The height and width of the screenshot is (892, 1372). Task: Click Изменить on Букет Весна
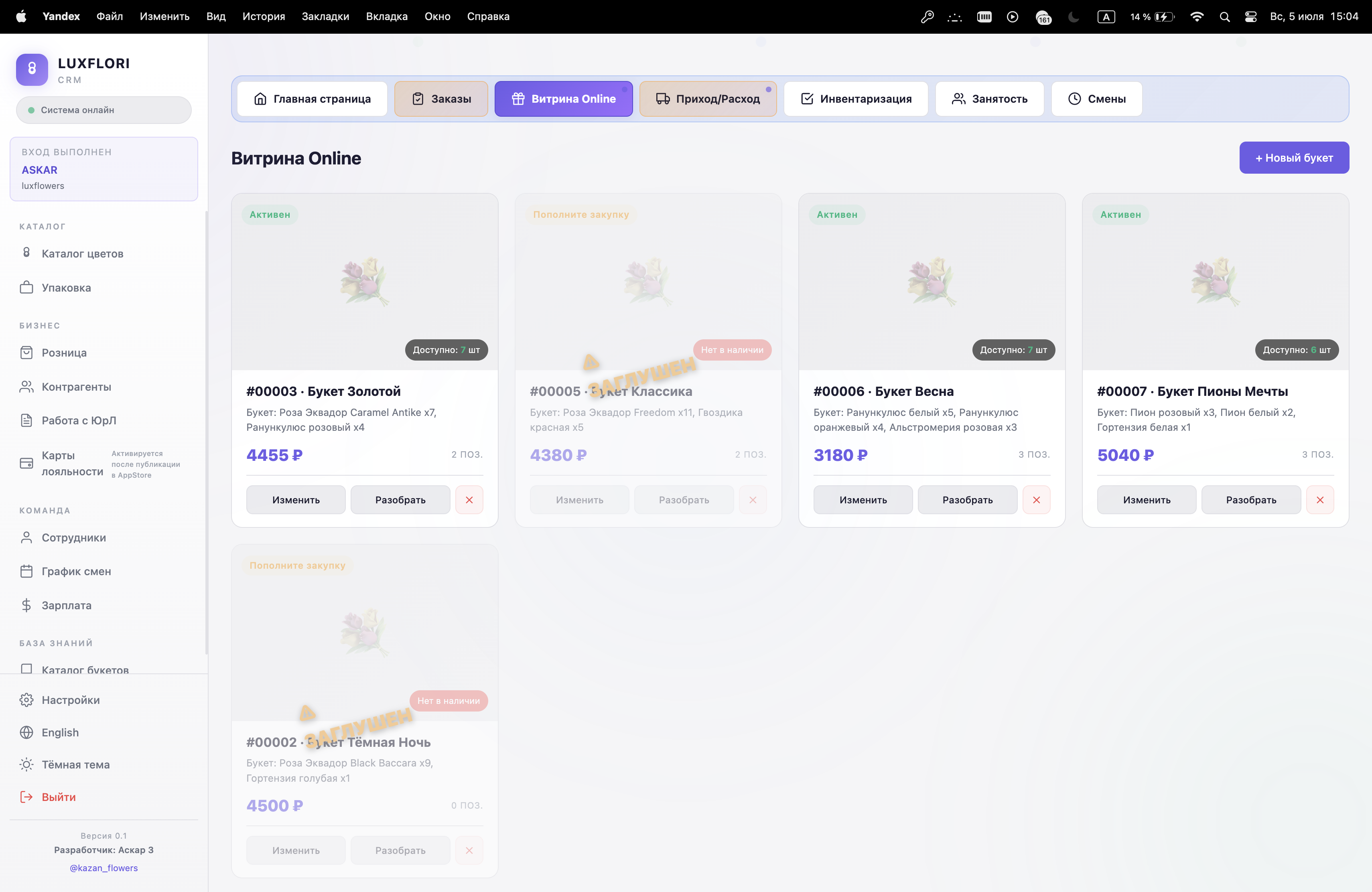[863, 500]
